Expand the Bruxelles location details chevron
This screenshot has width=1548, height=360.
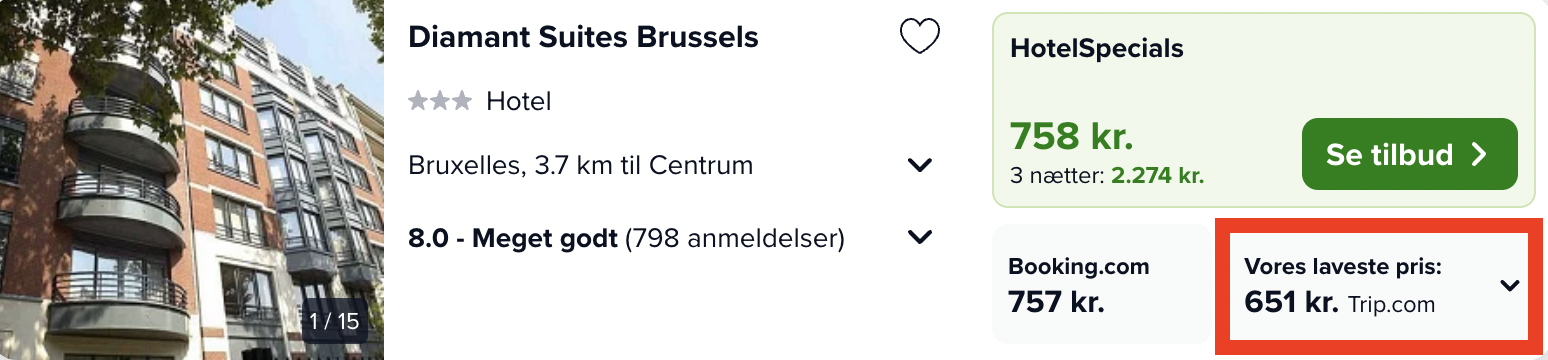click(x=919, y=165)
